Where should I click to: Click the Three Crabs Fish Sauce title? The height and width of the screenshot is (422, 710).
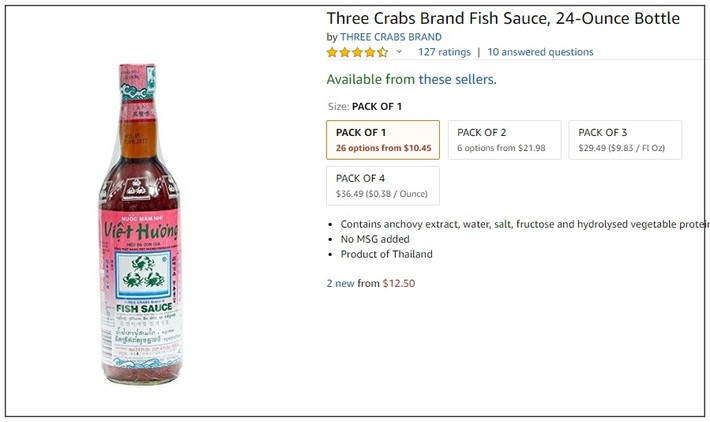(503, 18)
